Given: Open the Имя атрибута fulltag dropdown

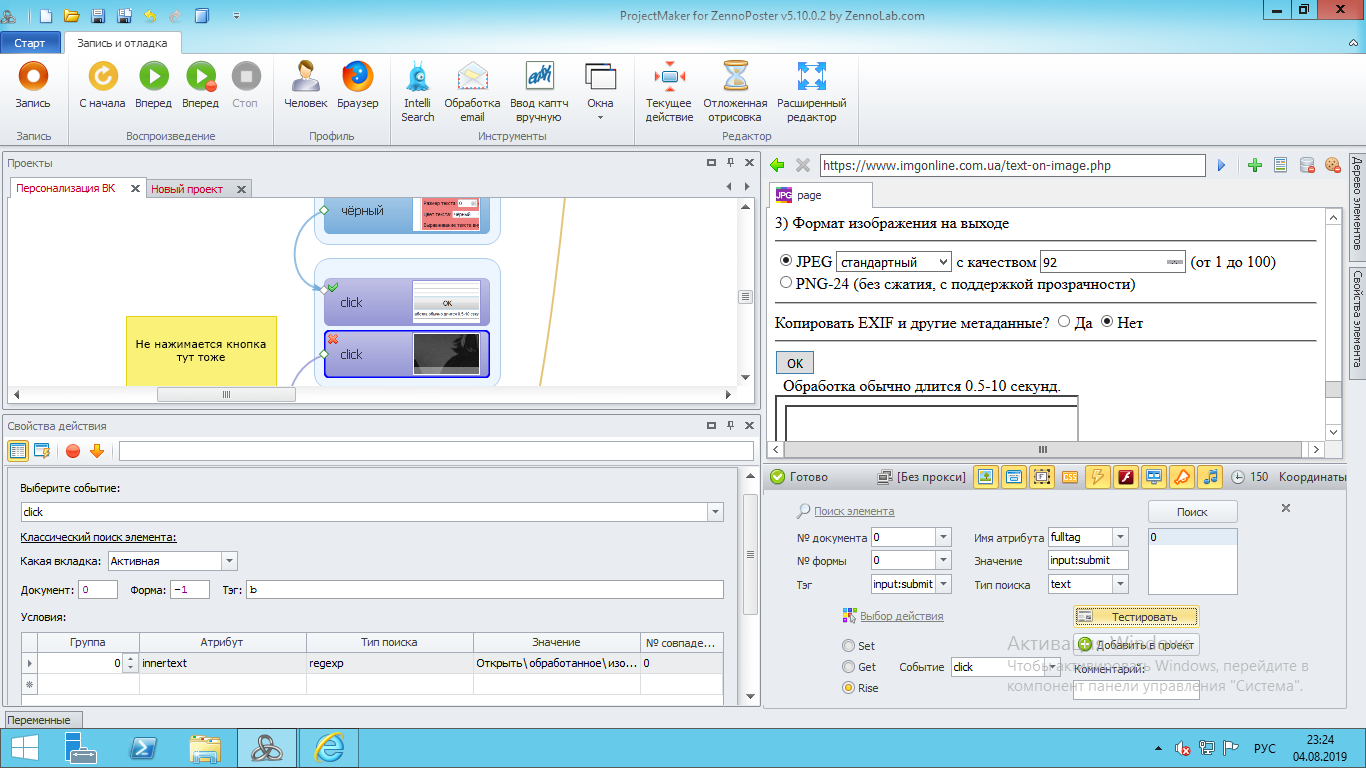Looking at the screenshot, I should 1120,538.
